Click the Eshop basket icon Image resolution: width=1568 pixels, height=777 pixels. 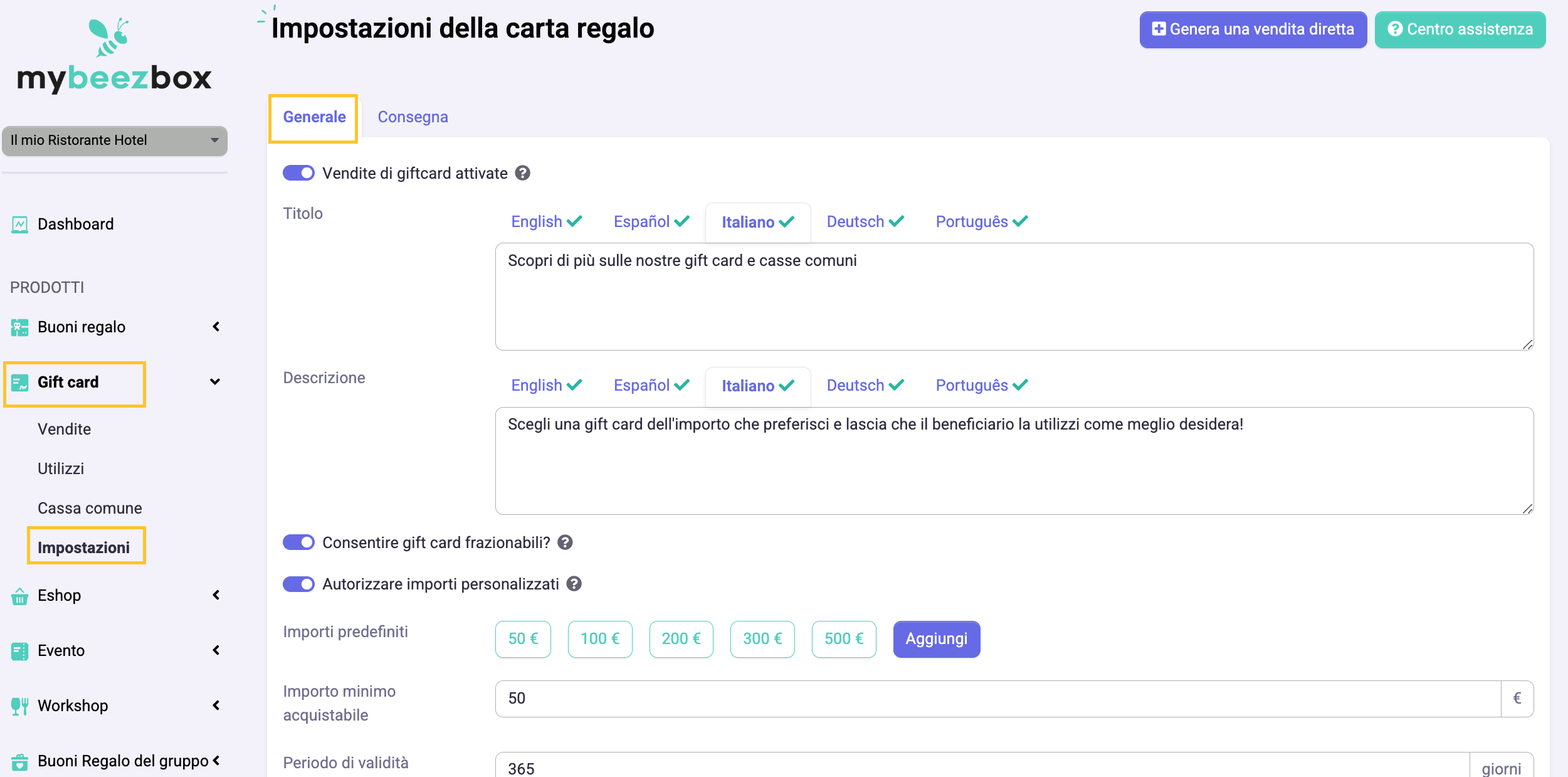tap(19, 596)
